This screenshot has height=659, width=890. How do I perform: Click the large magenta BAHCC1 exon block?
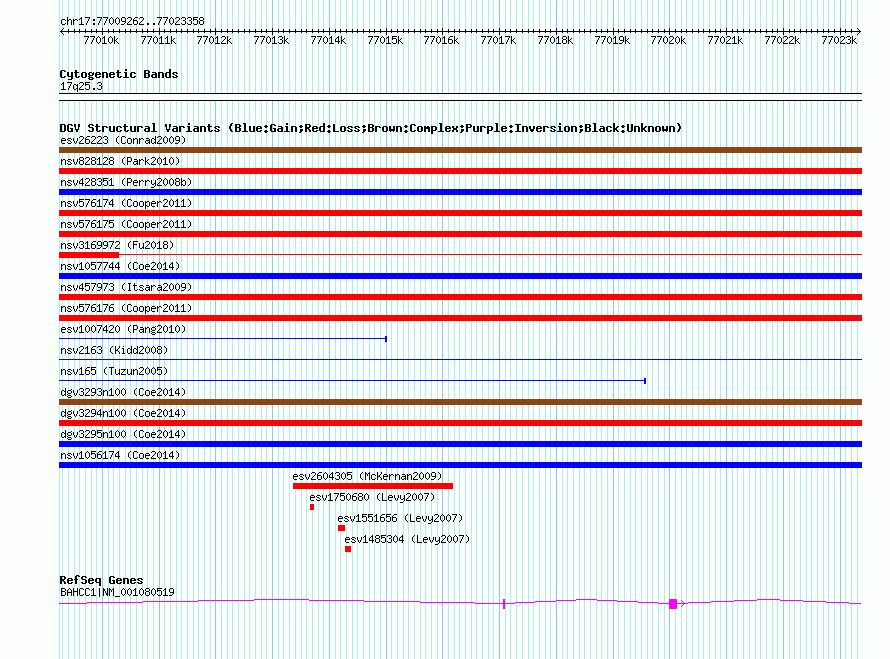coord(673,604)
